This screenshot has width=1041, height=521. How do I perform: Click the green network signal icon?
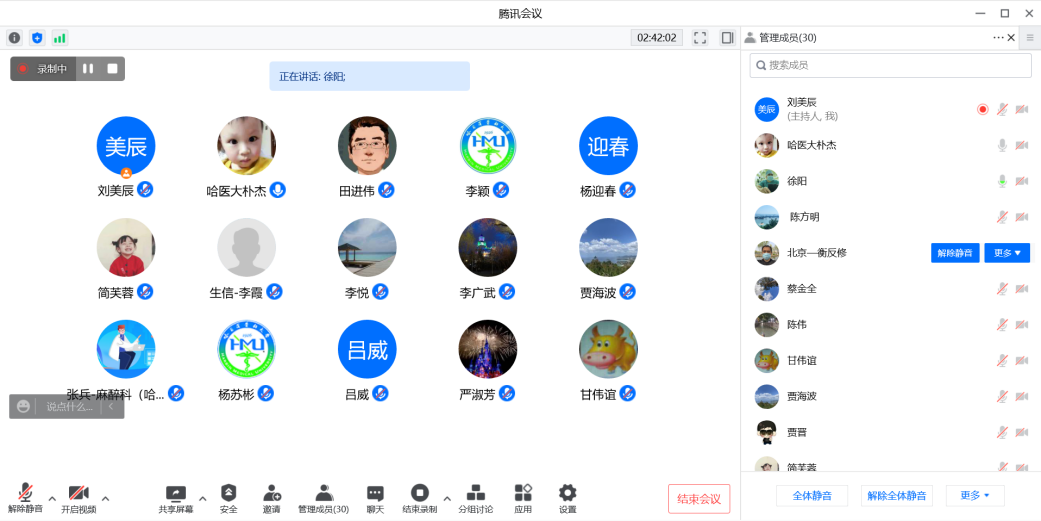point(59,38)
